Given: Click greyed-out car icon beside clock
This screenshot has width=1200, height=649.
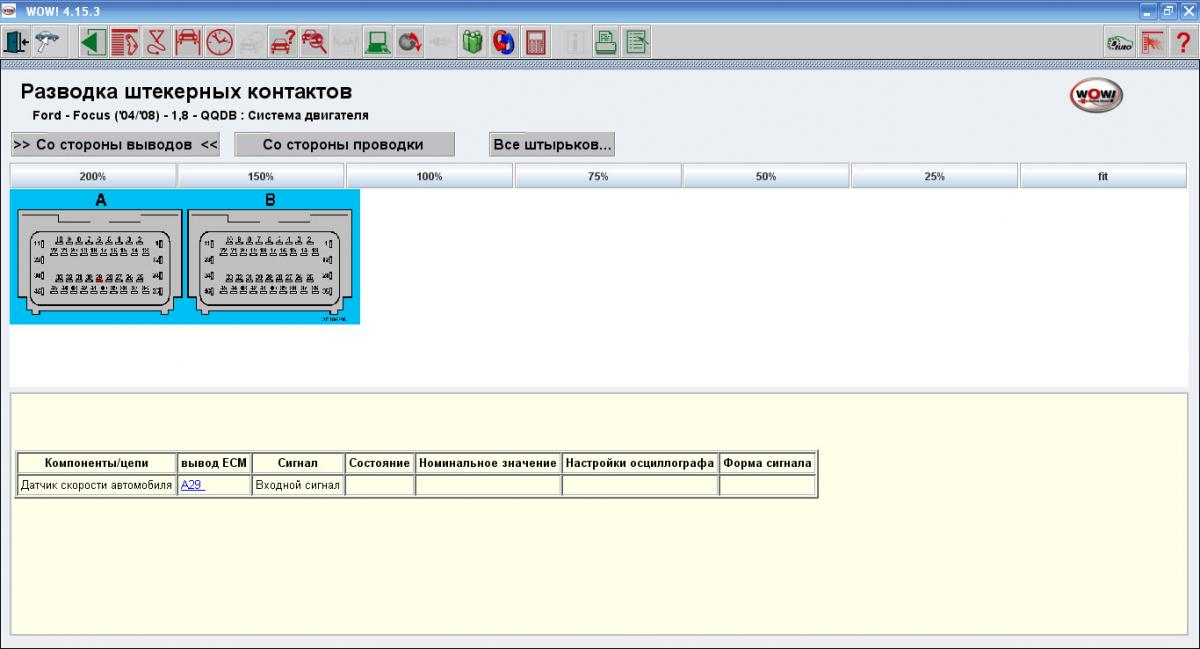Looking at the screenshot, I should pyautogui.click(x=251, y=42).
